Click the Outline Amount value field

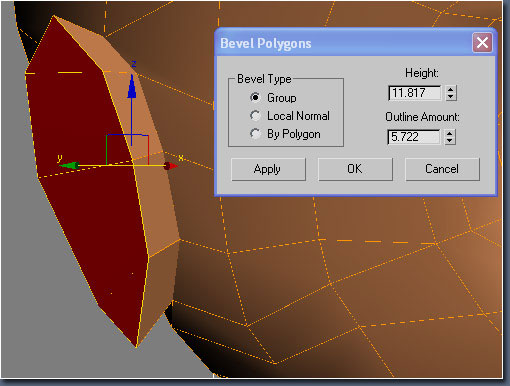coord(414,137)
